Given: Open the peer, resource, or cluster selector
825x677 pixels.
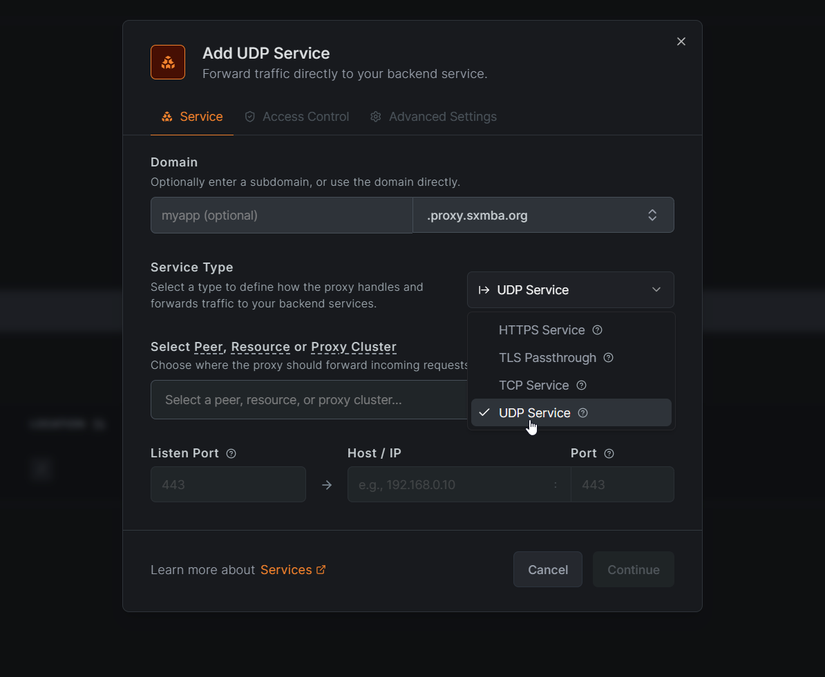Looking at the screenshot, I should (309, 400).
